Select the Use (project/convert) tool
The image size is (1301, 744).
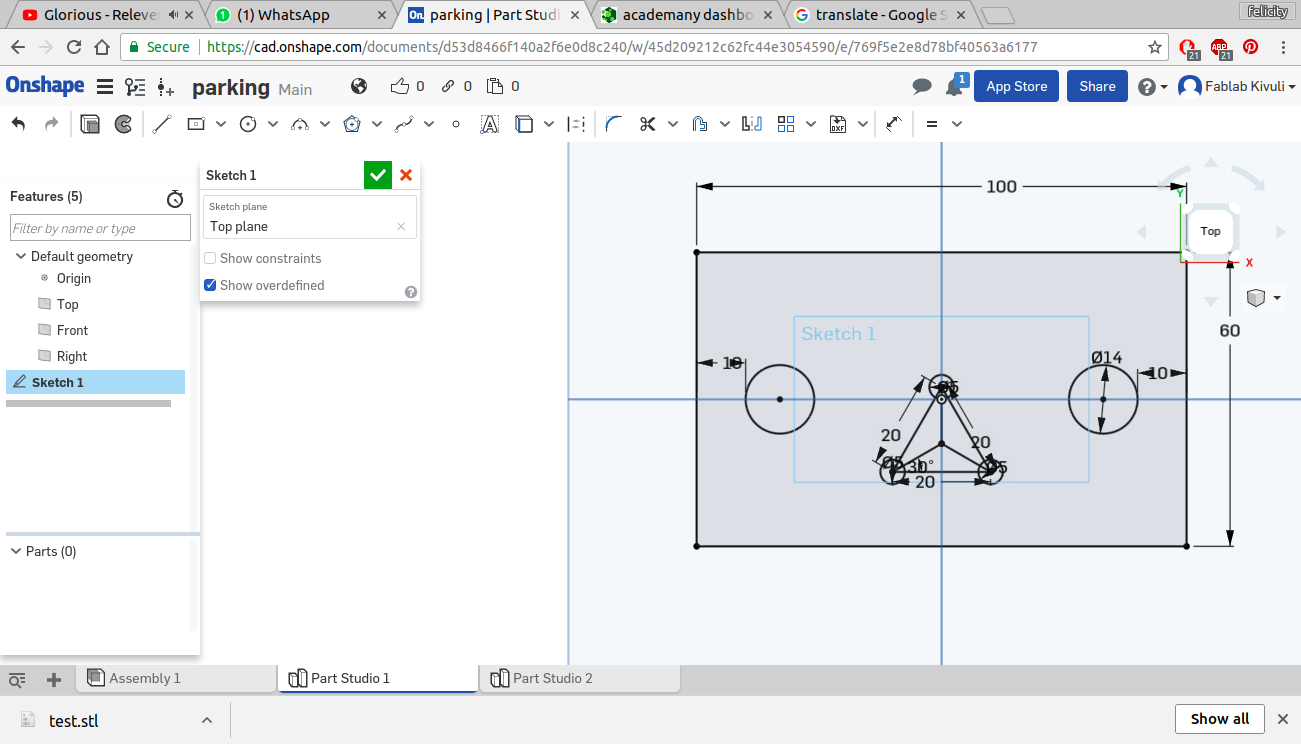pyautogui.click(x=524, y=124)
